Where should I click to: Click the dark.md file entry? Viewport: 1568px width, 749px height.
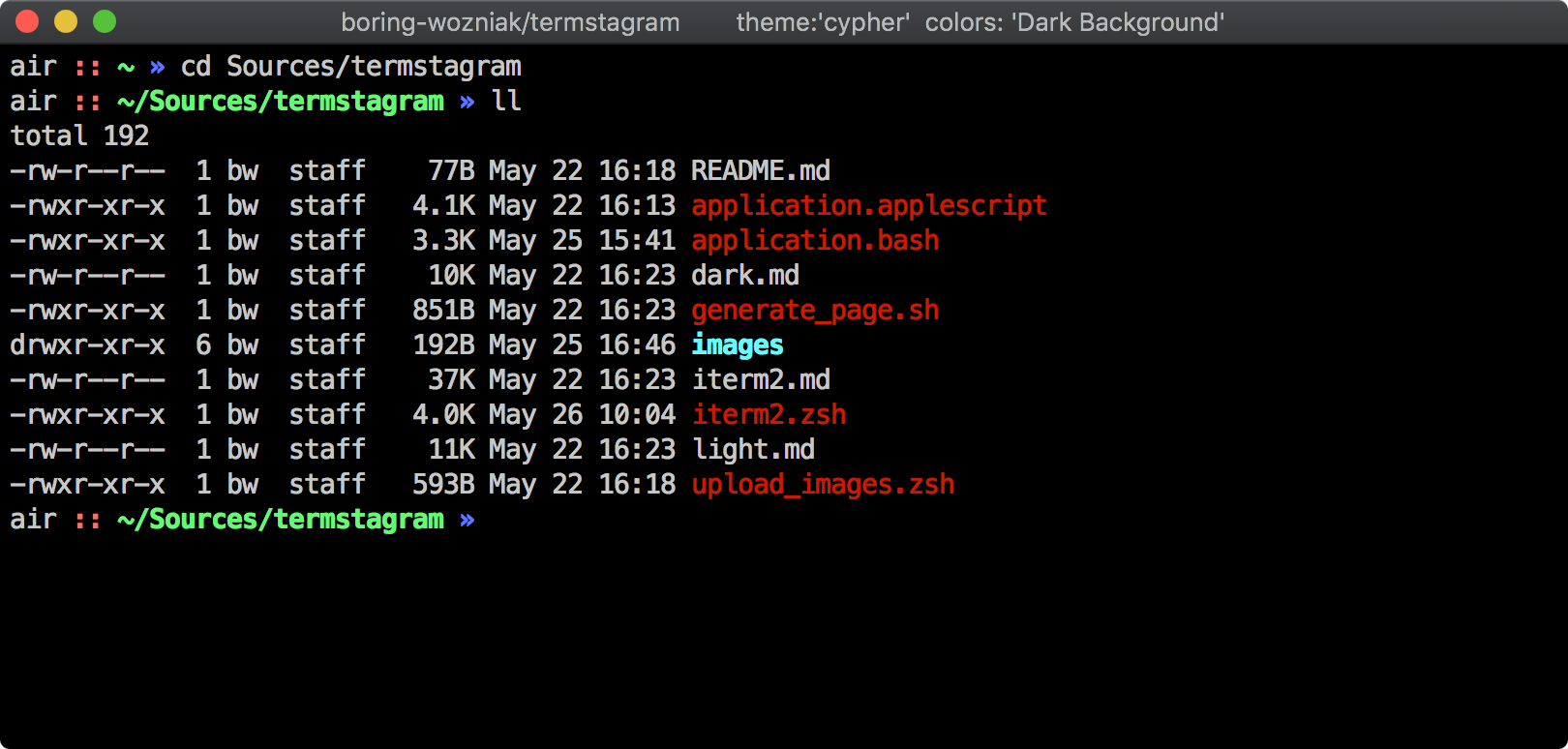coord(744,276)
